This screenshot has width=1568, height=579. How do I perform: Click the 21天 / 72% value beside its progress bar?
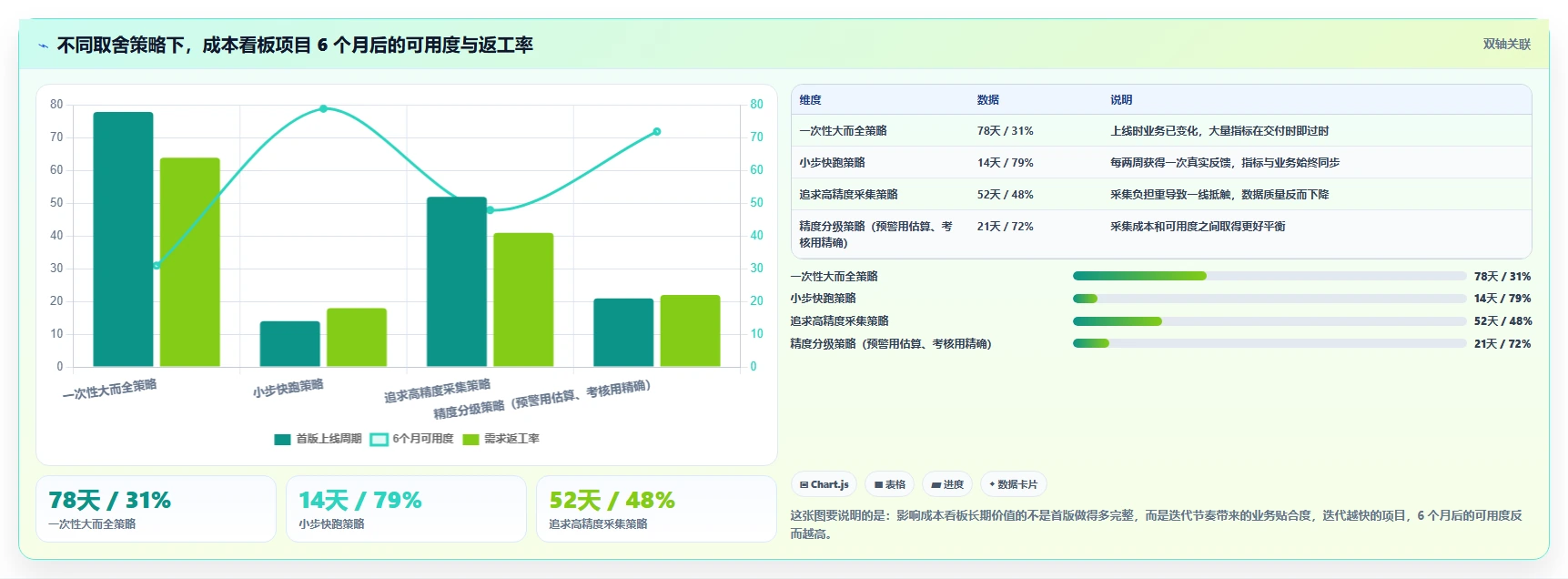coord(1502,344)
